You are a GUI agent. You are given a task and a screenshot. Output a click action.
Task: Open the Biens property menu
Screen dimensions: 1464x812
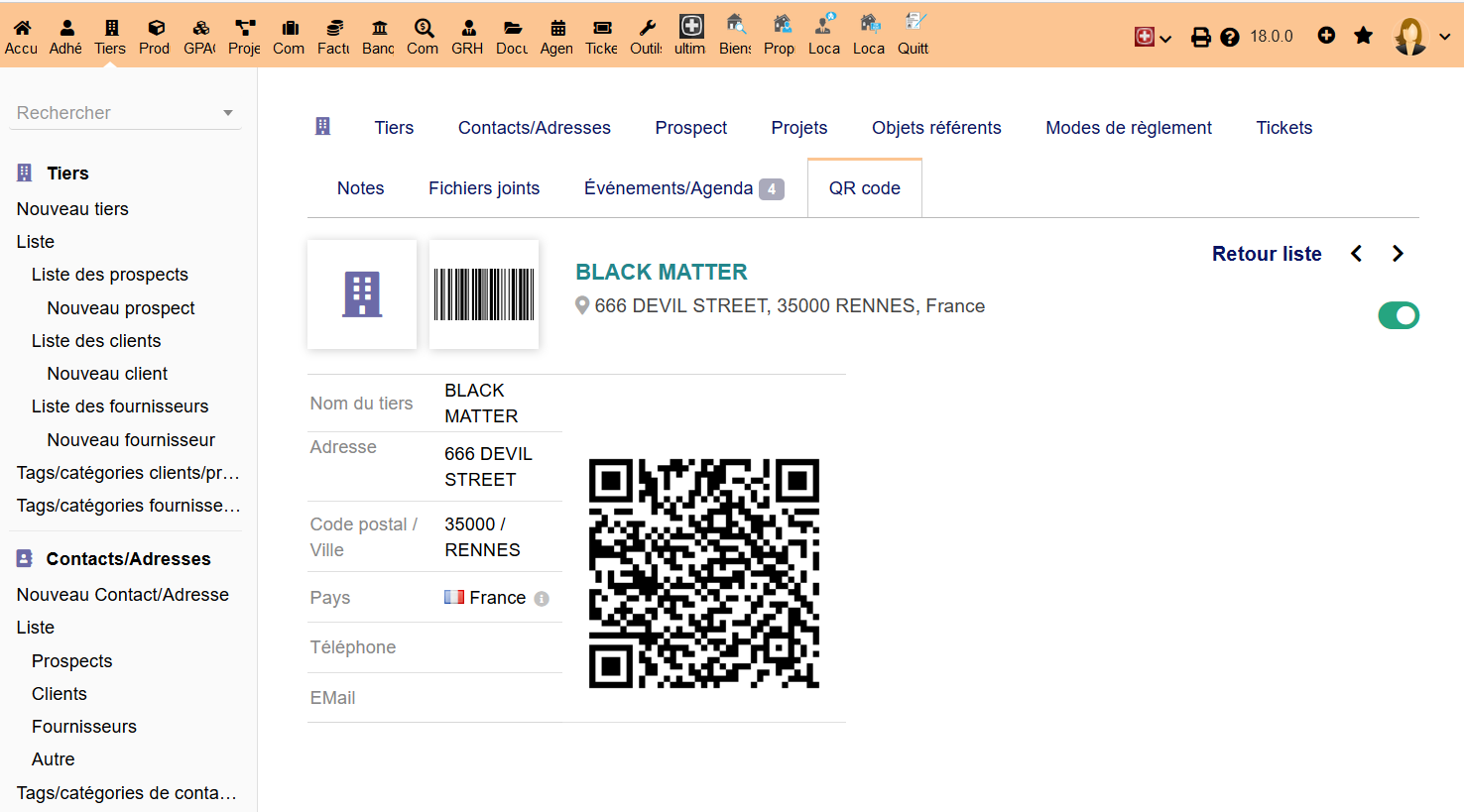pyautogui.click(x=735, y=37)
